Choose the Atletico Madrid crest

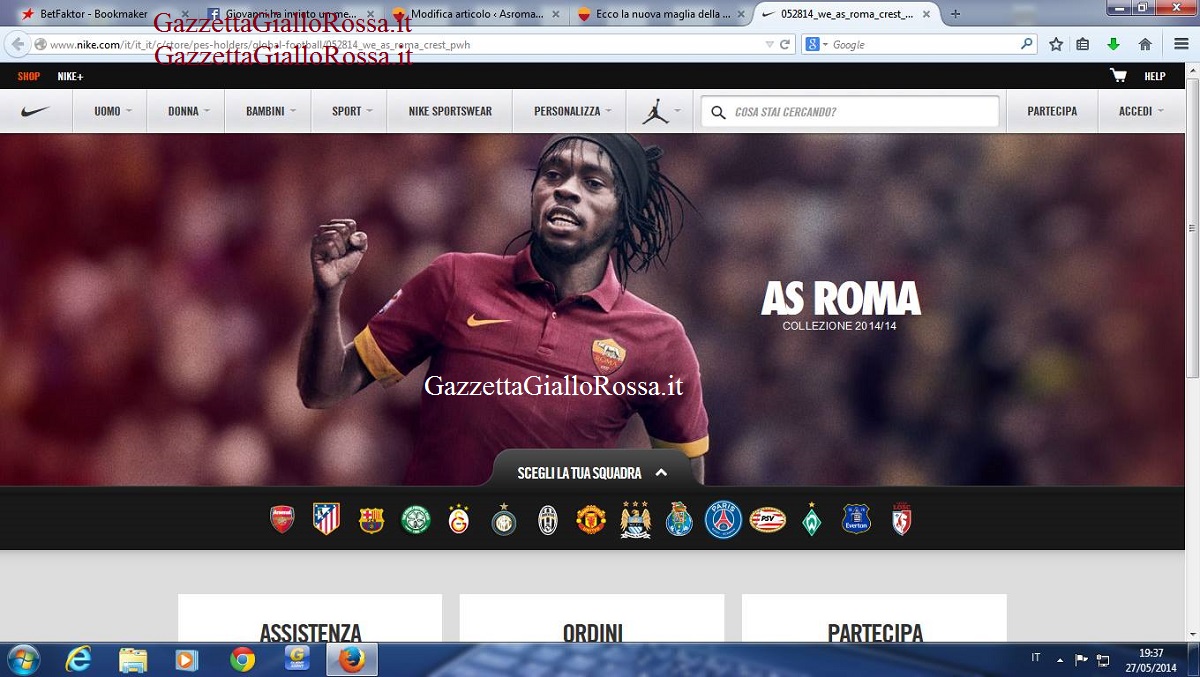[326, 519]
